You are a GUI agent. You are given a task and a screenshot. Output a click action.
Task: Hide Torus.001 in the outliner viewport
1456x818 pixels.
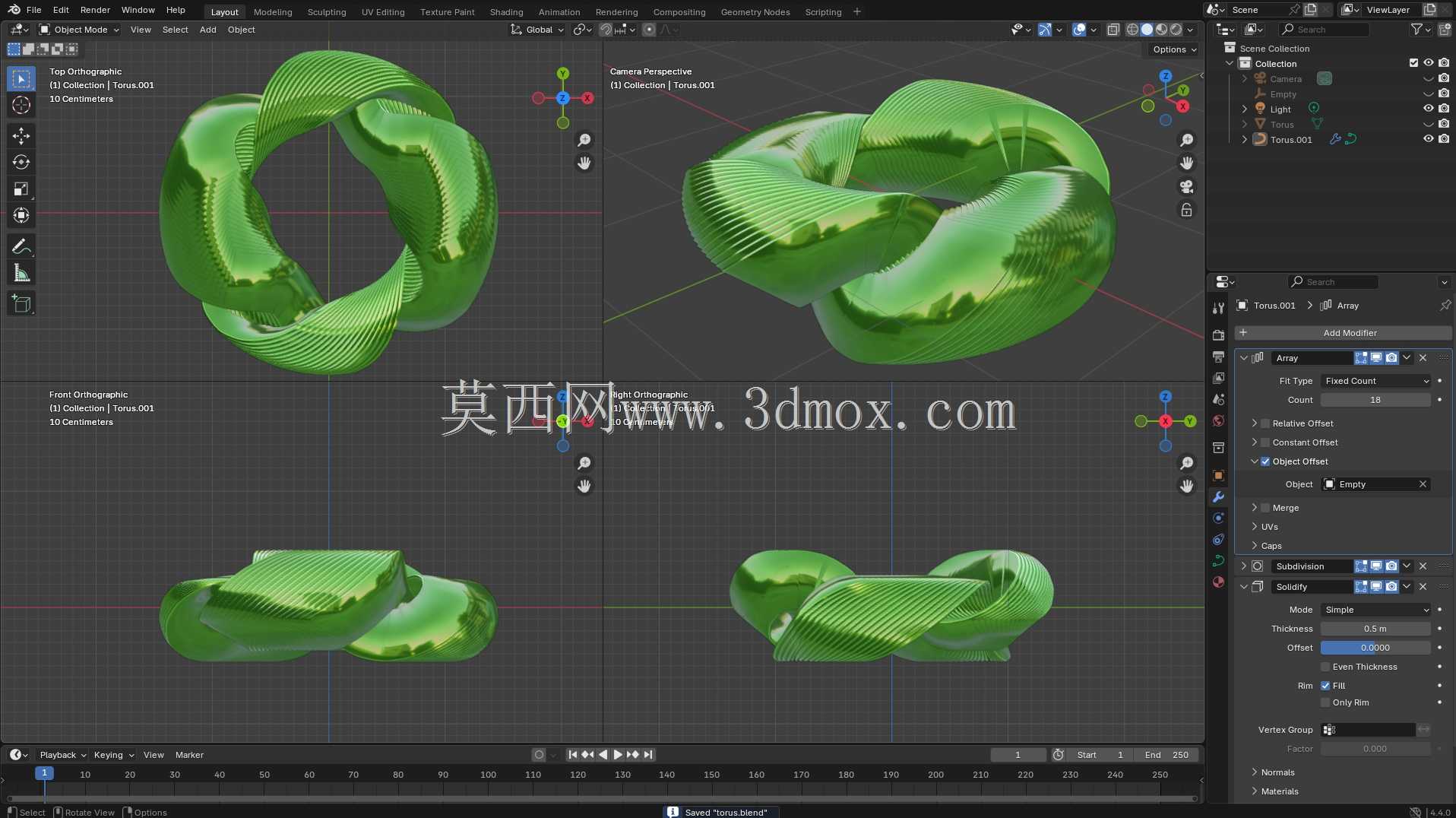pos(1428,139)
